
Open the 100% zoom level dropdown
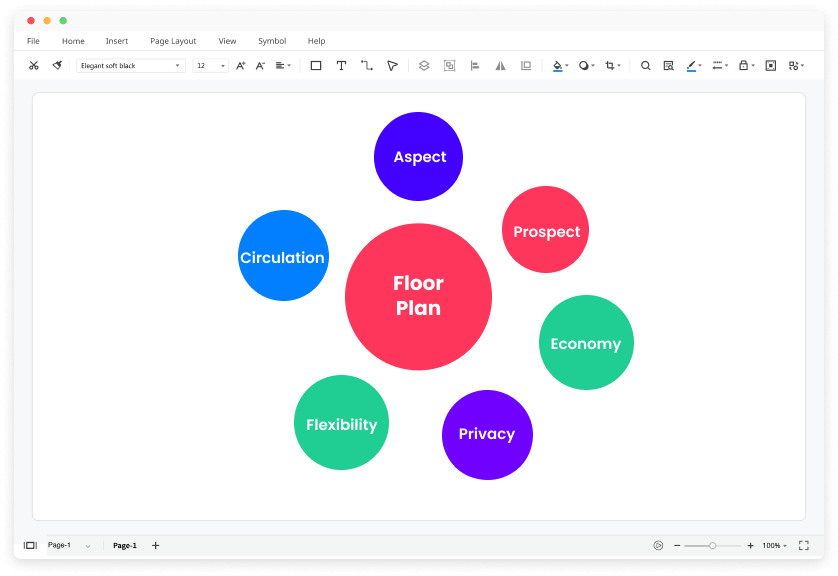pyautogui.click(x=774, y=546)
